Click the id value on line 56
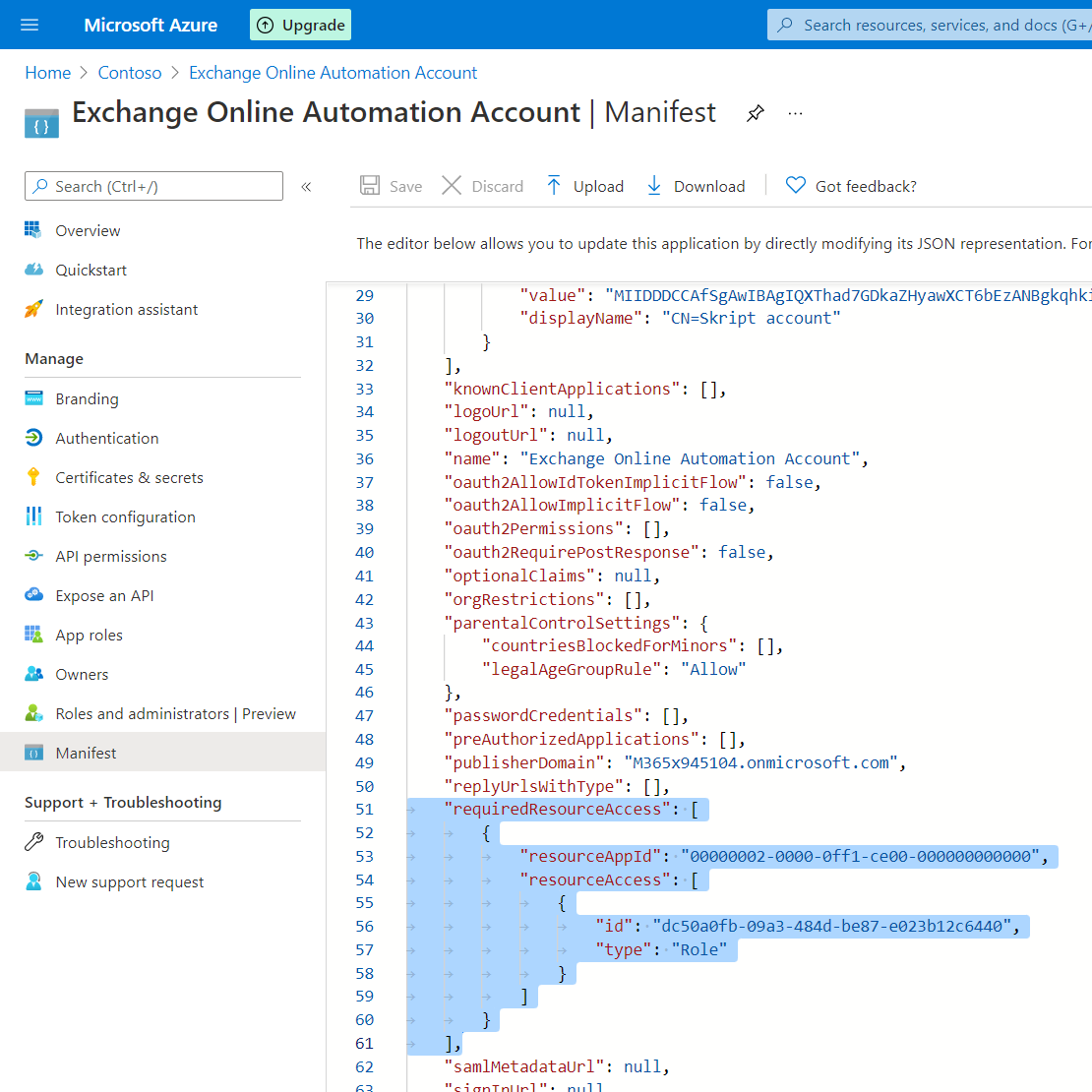Viewport: 1092px width, 1092px height. [832, 927]
